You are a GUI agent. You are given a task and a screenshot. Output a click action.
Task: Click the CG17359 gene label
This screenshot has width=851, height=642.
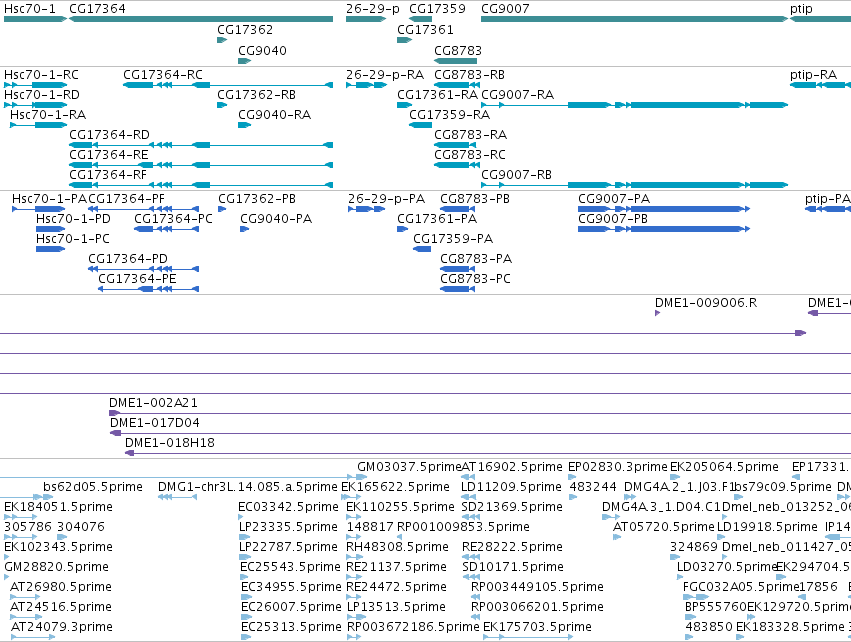437,9
